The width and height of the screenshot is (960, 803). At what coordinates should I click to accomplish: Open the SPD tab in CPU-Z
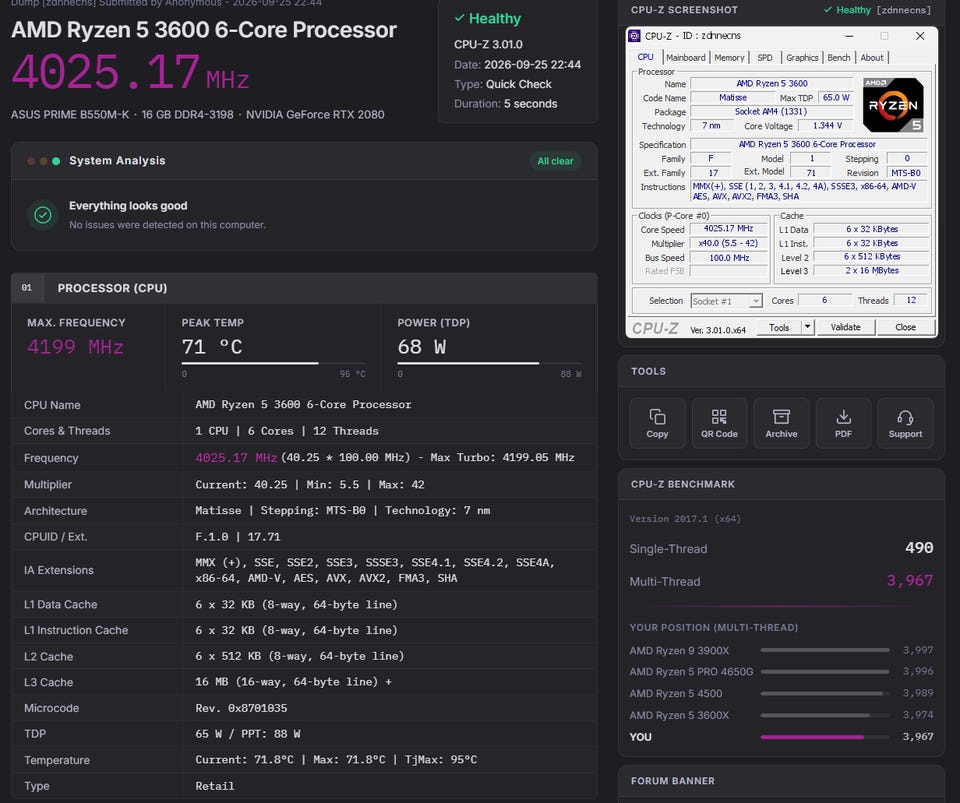(765, 58)
